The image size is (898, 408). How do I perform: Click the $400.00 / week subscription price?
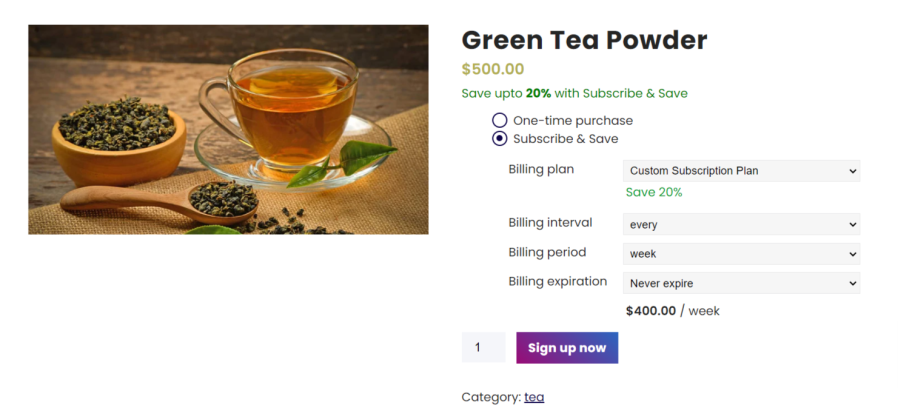click(x=672, y=311)
